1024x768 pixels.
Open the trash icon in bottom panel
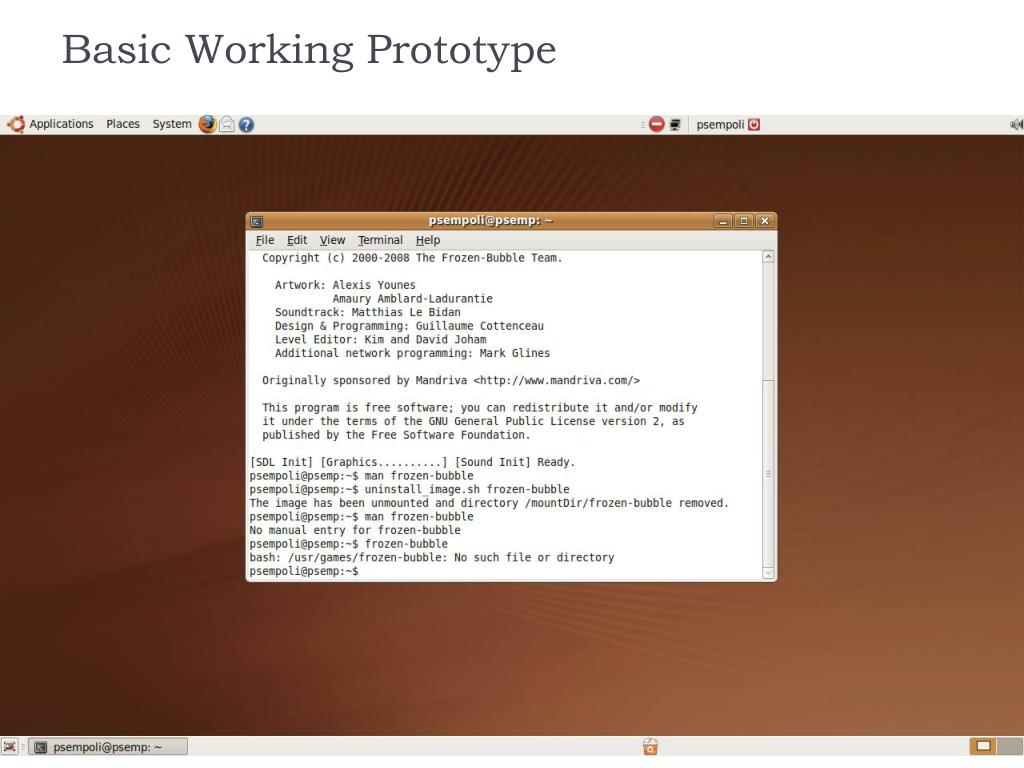pyautogui.click(x=650, y=746)
